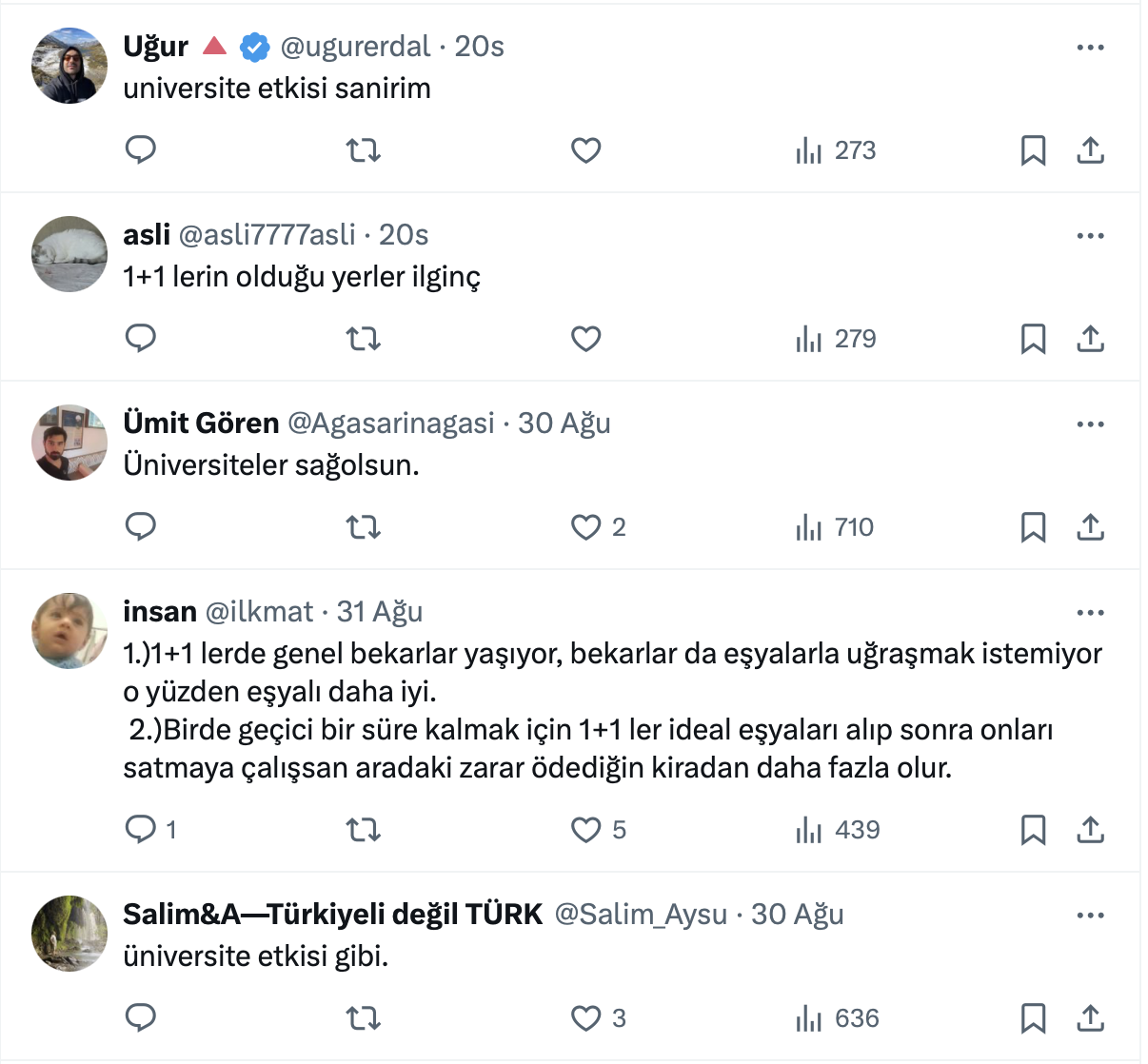Share Uğur's tweet

coord(1090,150)
